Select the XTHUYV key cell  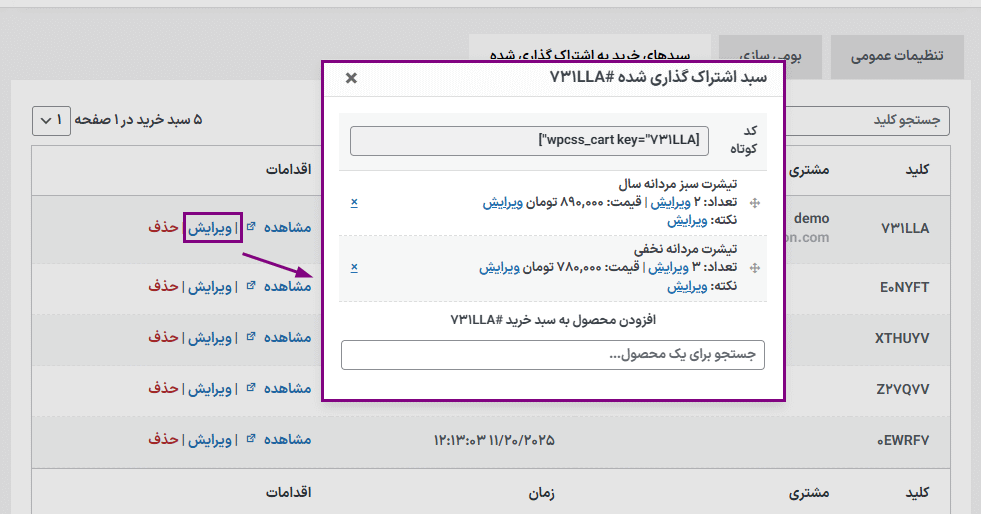click(x=902, y=338)
